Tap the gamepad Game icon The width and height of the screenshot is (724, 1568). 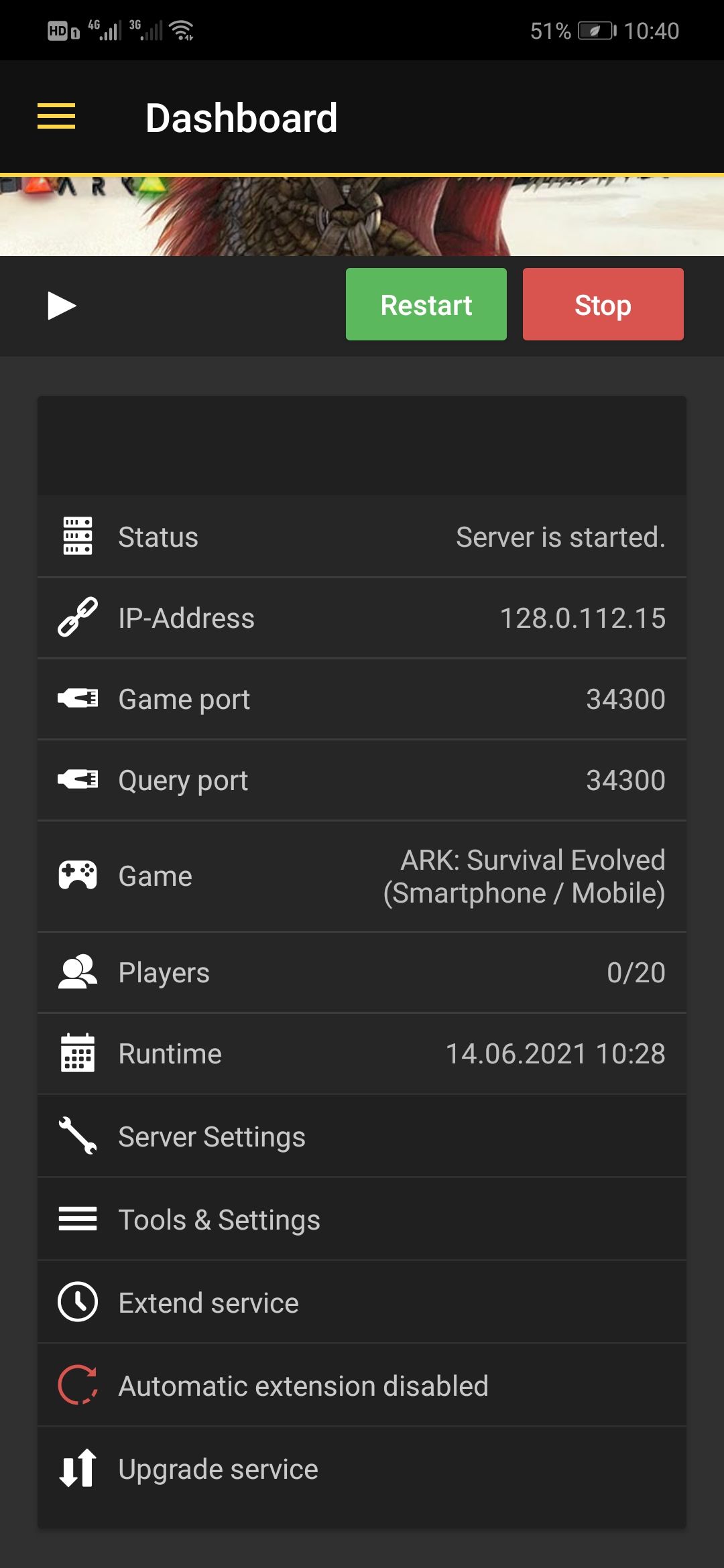[78, 876]
